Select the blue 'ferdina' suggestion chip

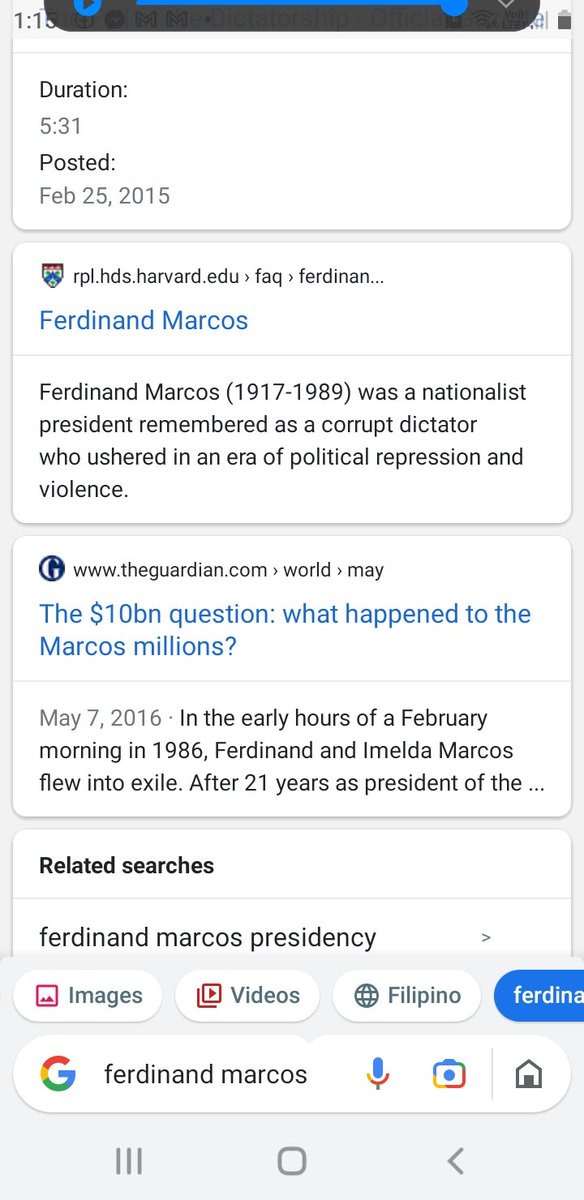tap(539, 996)
